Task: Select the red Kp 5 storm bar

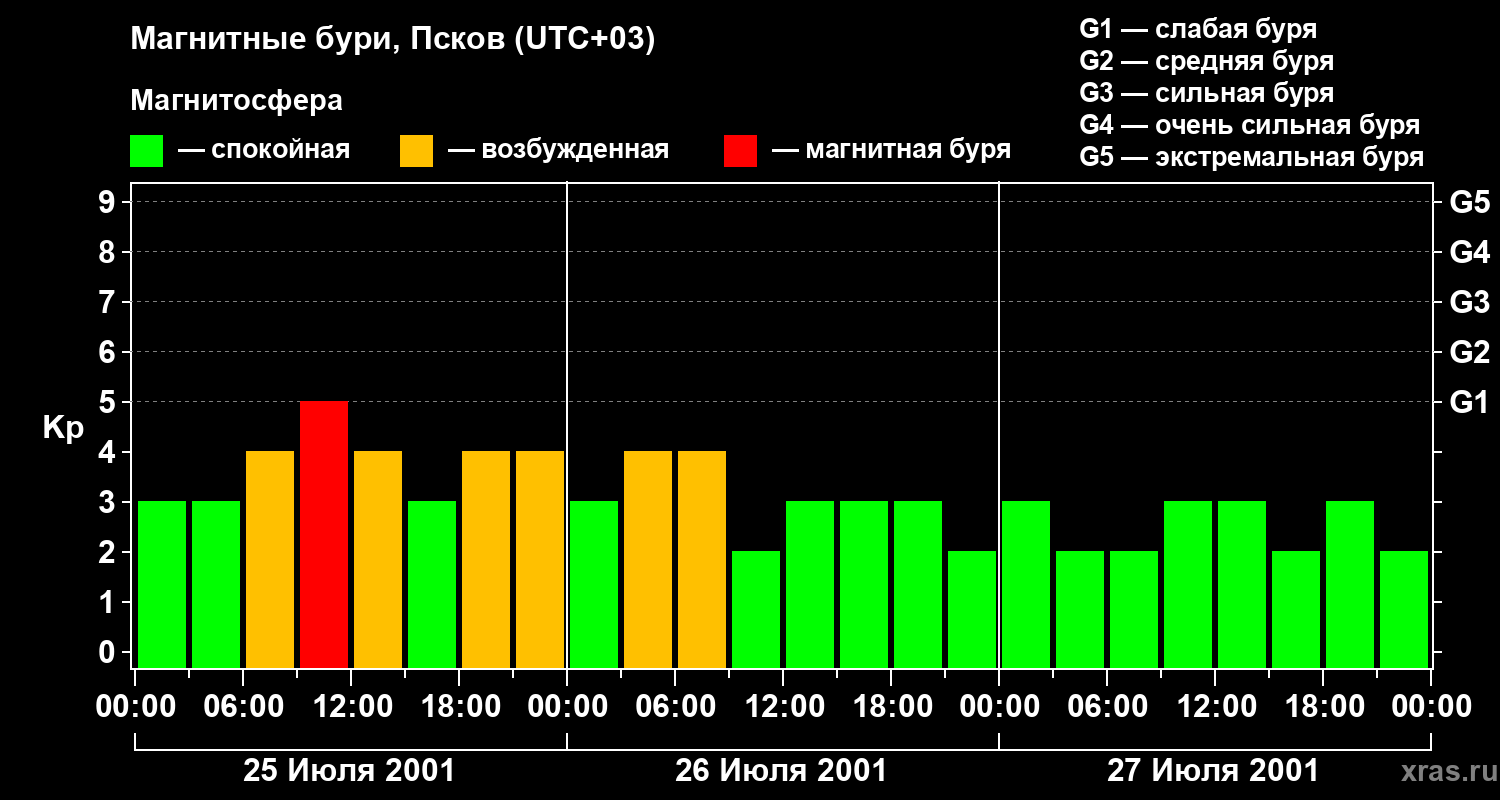Action: [324, 534]
